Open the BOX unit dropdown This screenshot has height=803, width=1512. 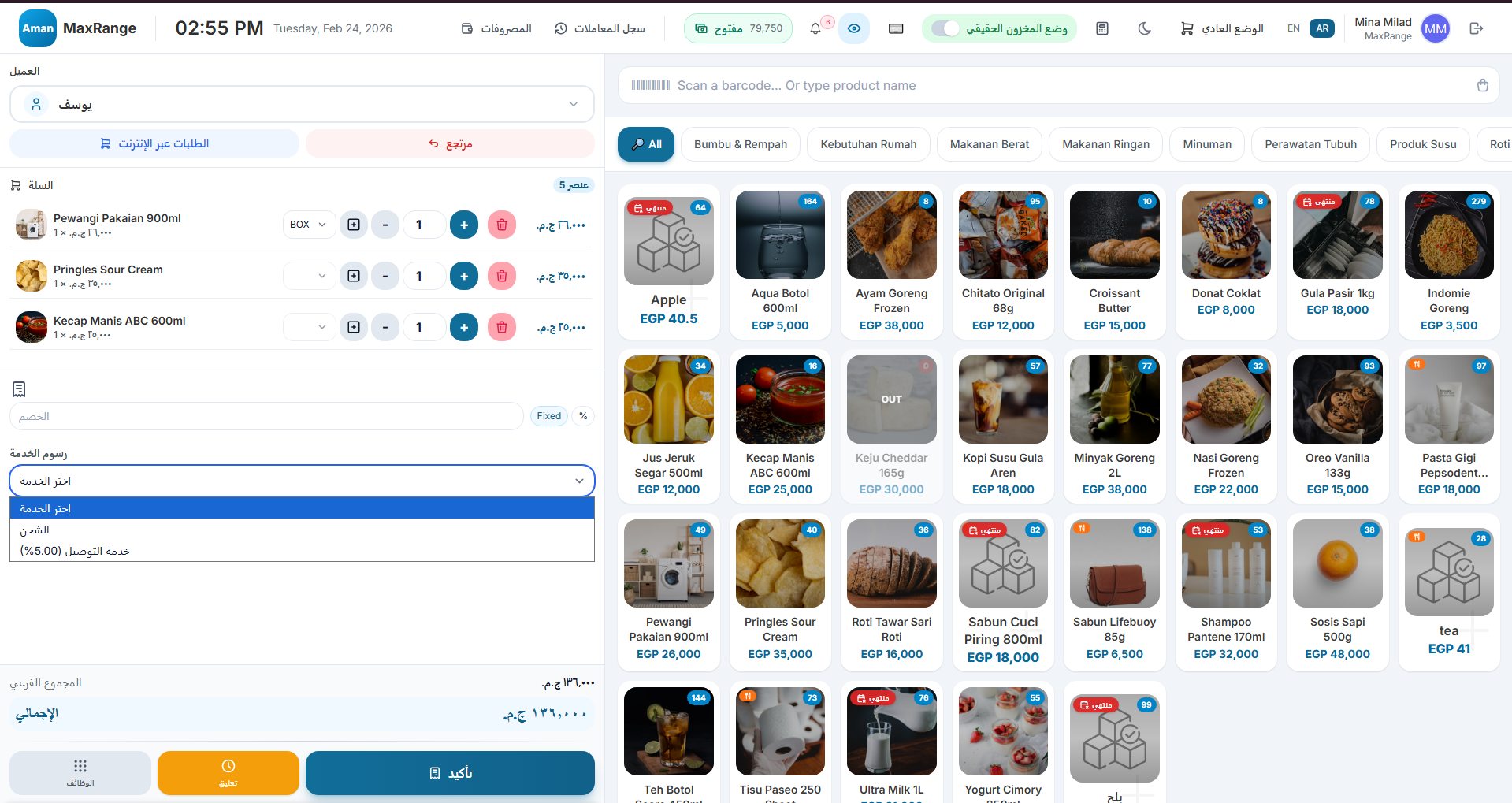click(x=308, y=225)
